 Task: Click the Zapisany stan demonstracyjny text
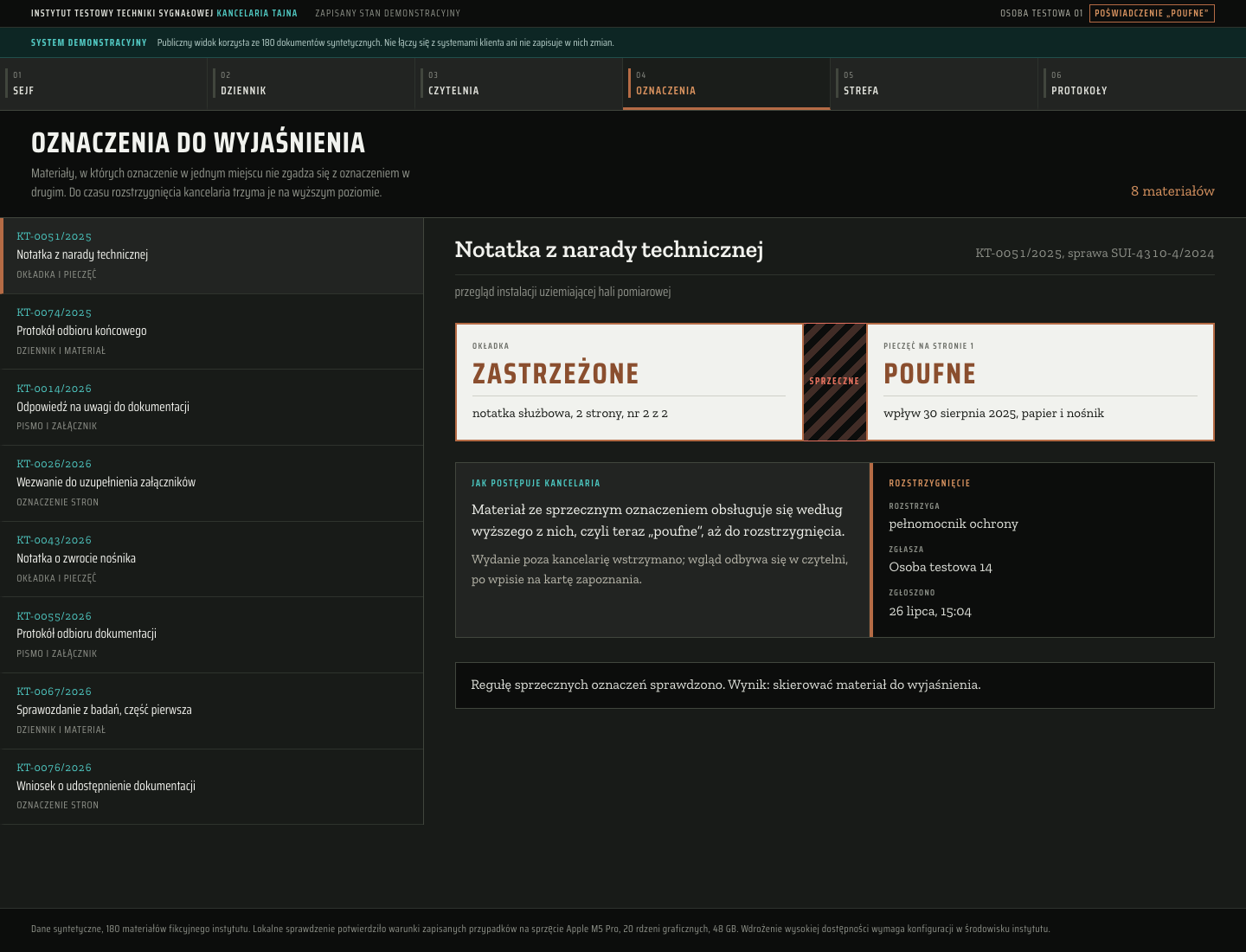388,13
